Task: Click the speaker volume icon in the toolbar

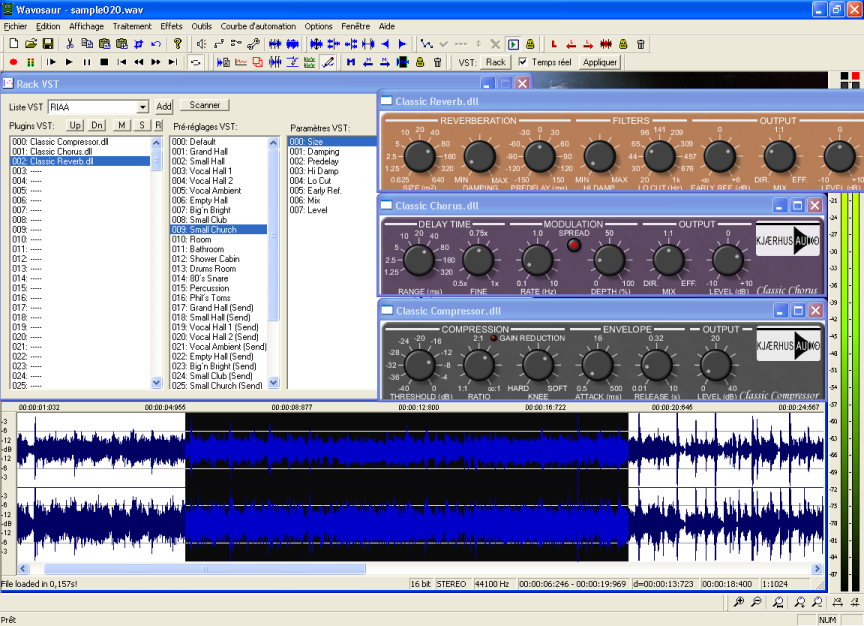Action: 202,44
